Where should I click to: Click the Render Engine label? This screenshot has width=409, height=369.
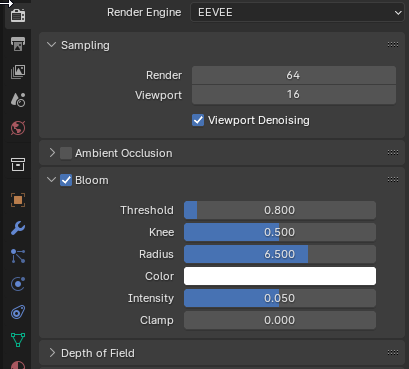click(144, 12)
